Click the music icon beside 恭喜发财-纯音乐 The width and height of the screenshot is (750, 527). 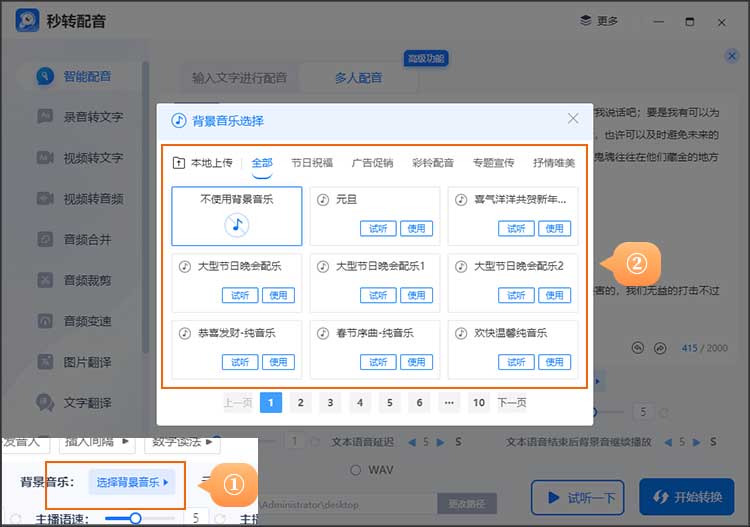(x=185, y=333)
